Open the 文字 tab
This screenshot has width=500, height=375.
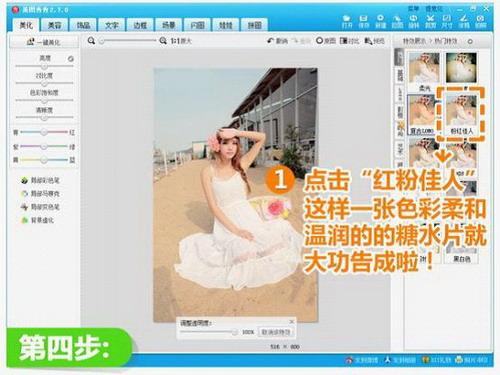pyautogui.click(x=112, y=25)
